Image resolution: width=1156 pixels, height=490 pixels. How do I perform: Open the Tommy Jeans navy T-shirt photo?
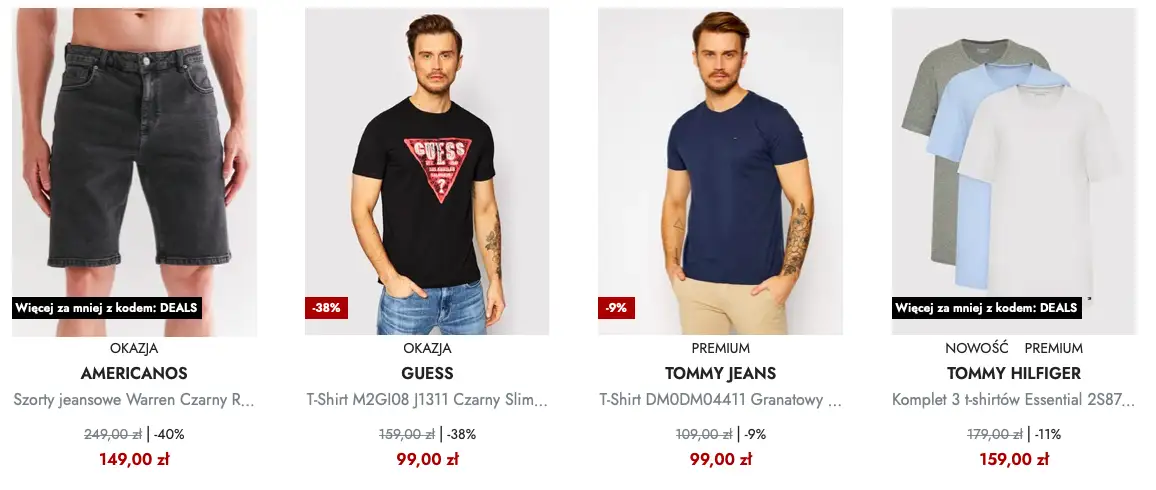point(720,172)
